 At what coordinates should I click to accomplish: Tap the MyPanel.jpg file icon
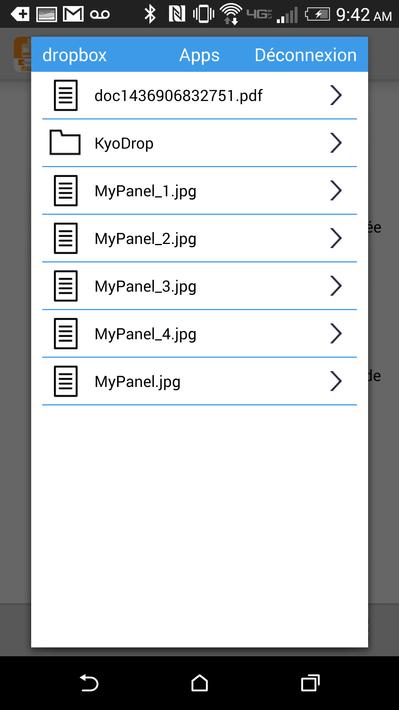click(66, 382)
